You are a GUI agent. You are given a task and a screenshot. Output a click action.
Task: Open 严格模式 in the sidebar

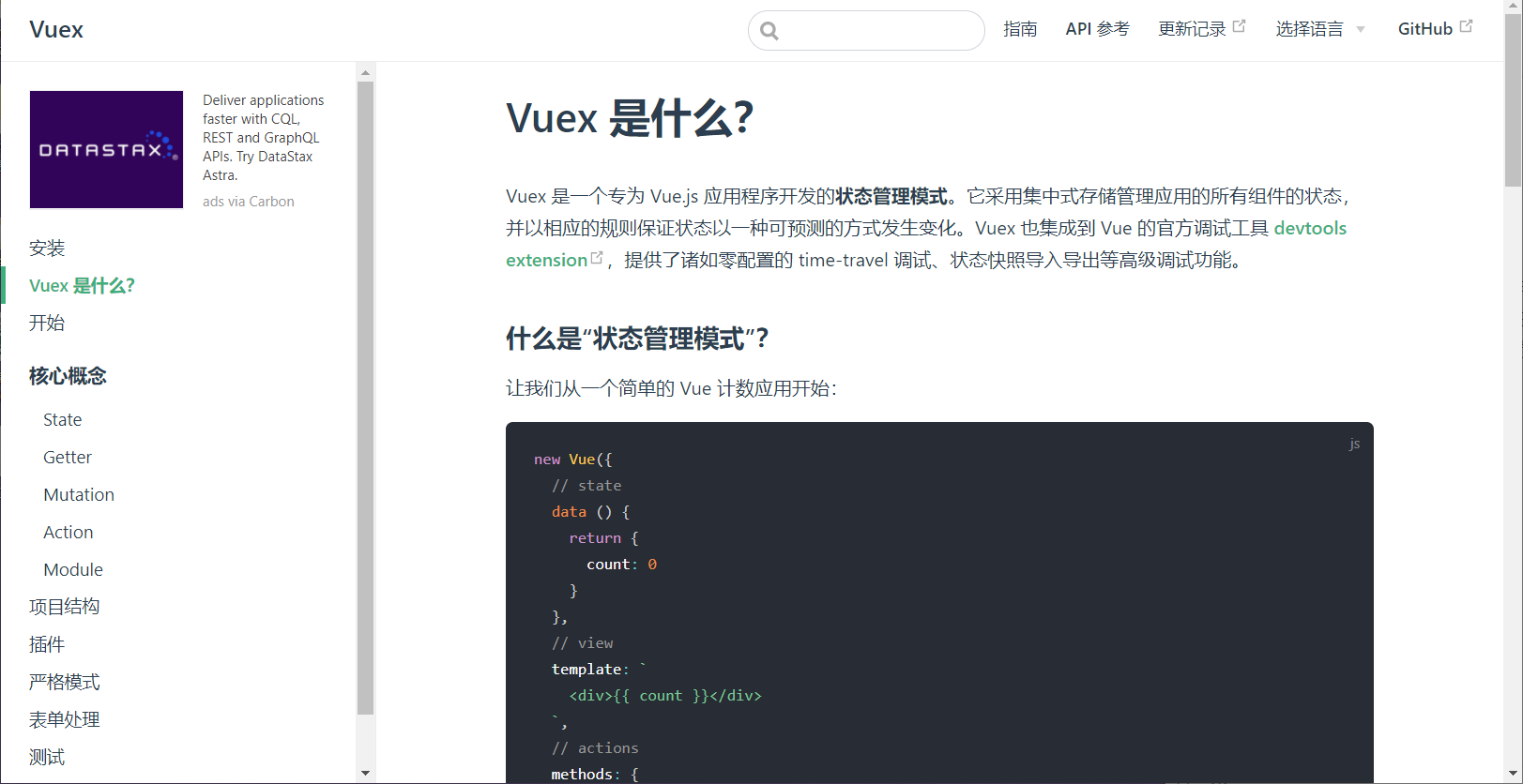click(65, 682)
